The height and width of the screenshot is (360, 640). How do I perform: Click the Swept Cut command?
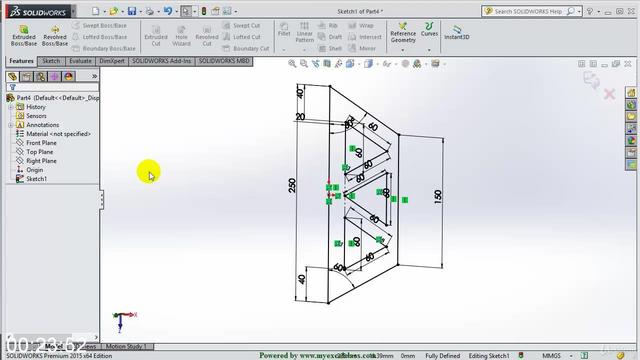[241, 25]
